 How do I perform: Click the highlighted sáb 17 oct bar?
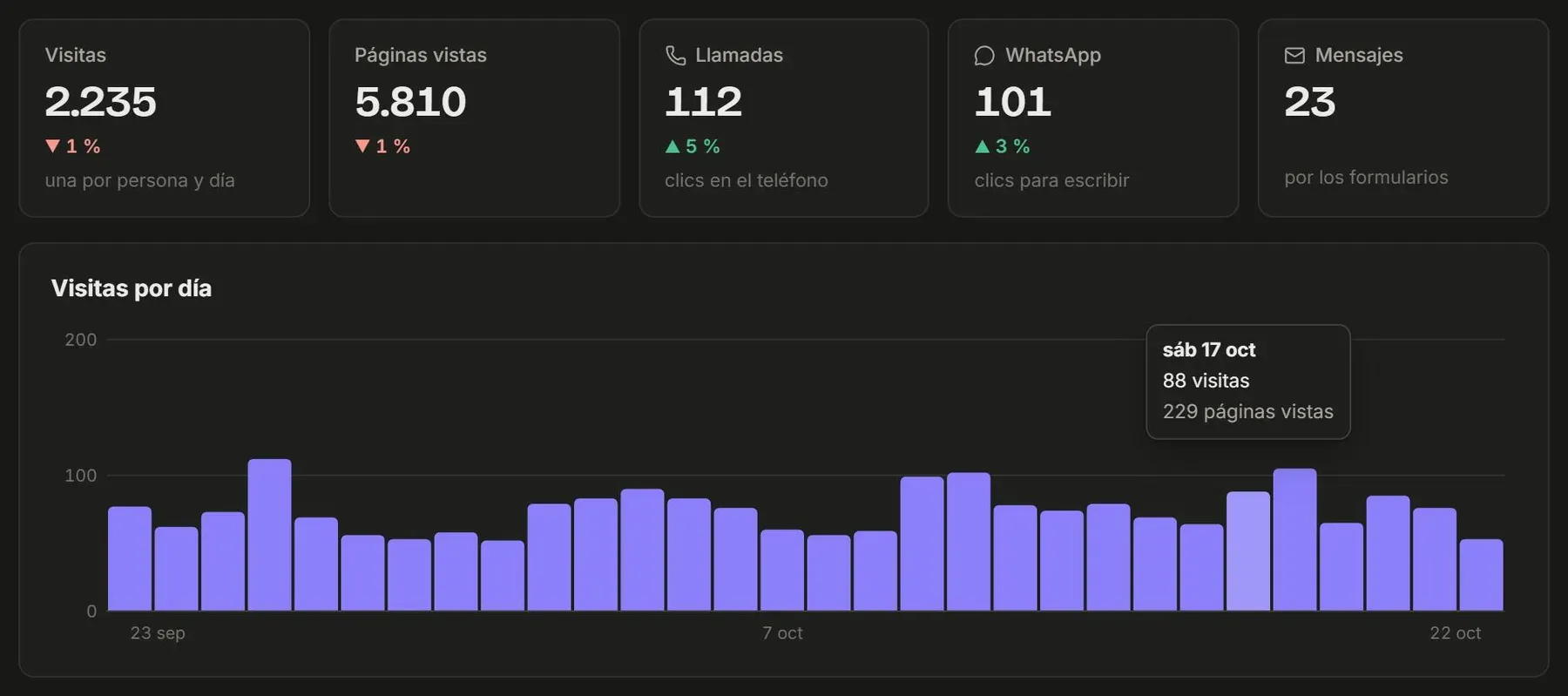[x=1248, y=551]
